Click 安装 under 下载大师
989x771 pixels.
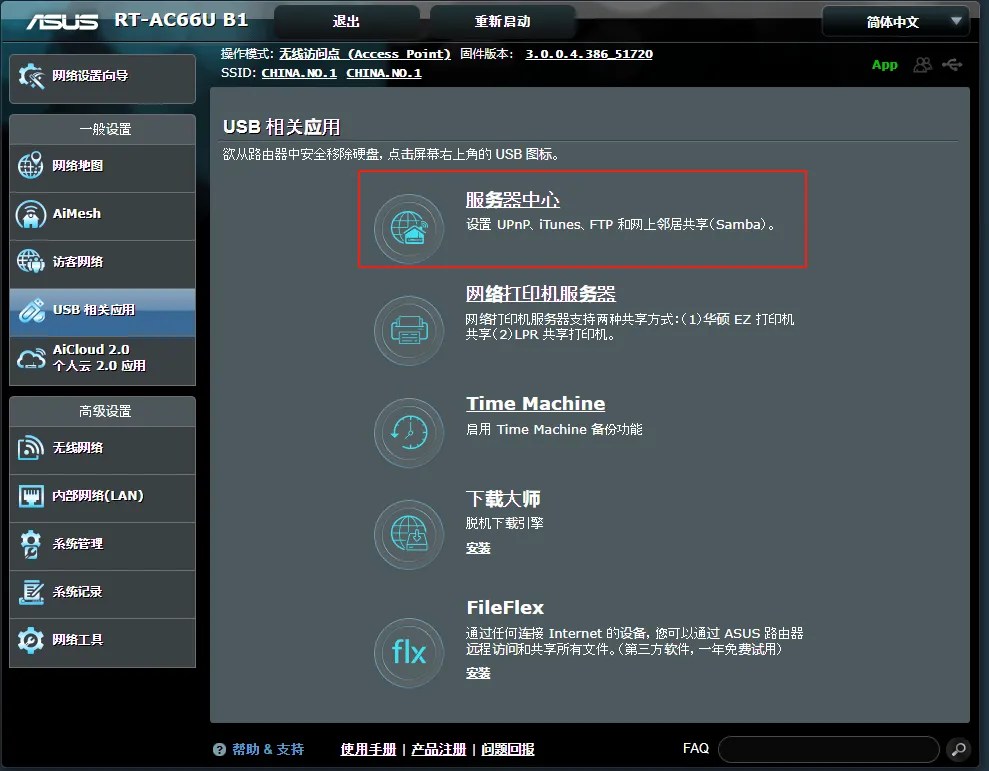(x=478, y=548)
